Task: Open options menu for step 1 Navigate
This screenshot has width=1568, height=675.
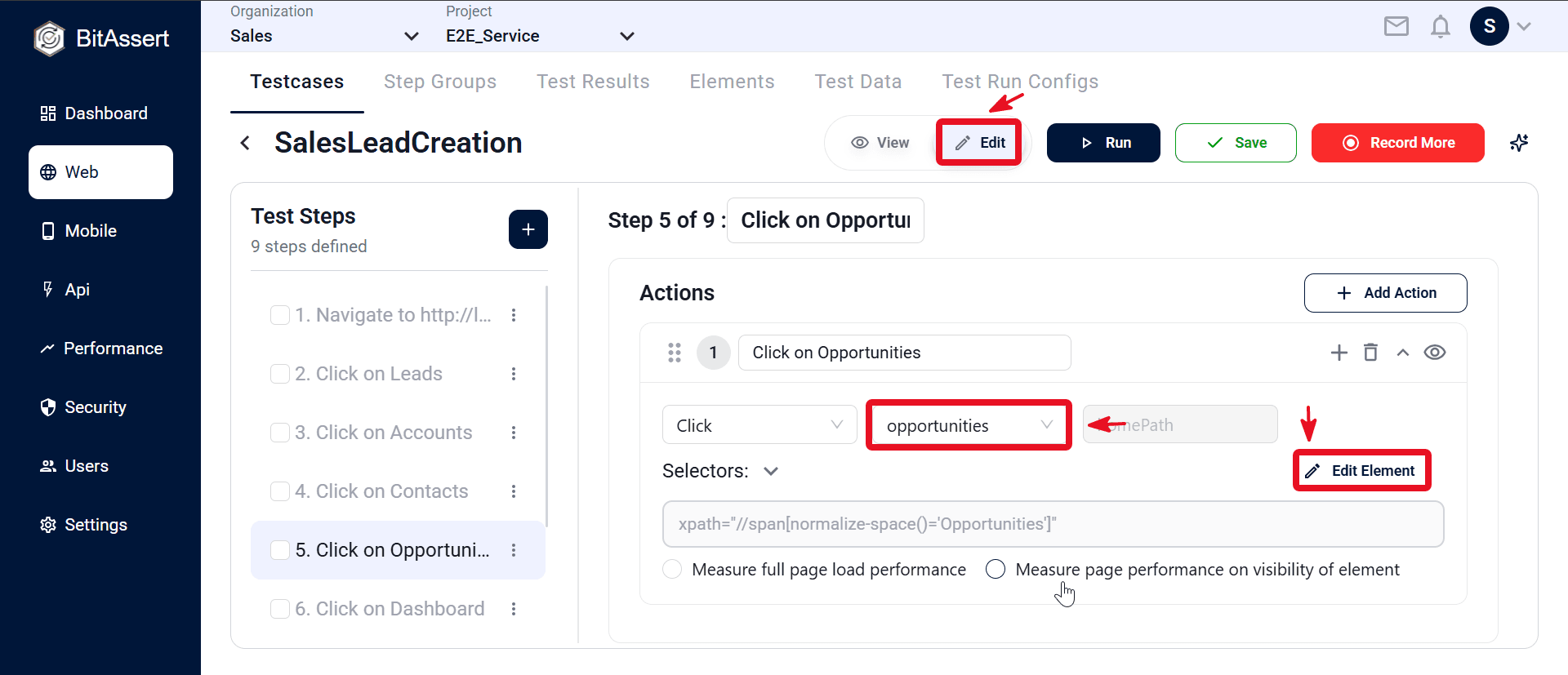Action: [514, 315]
